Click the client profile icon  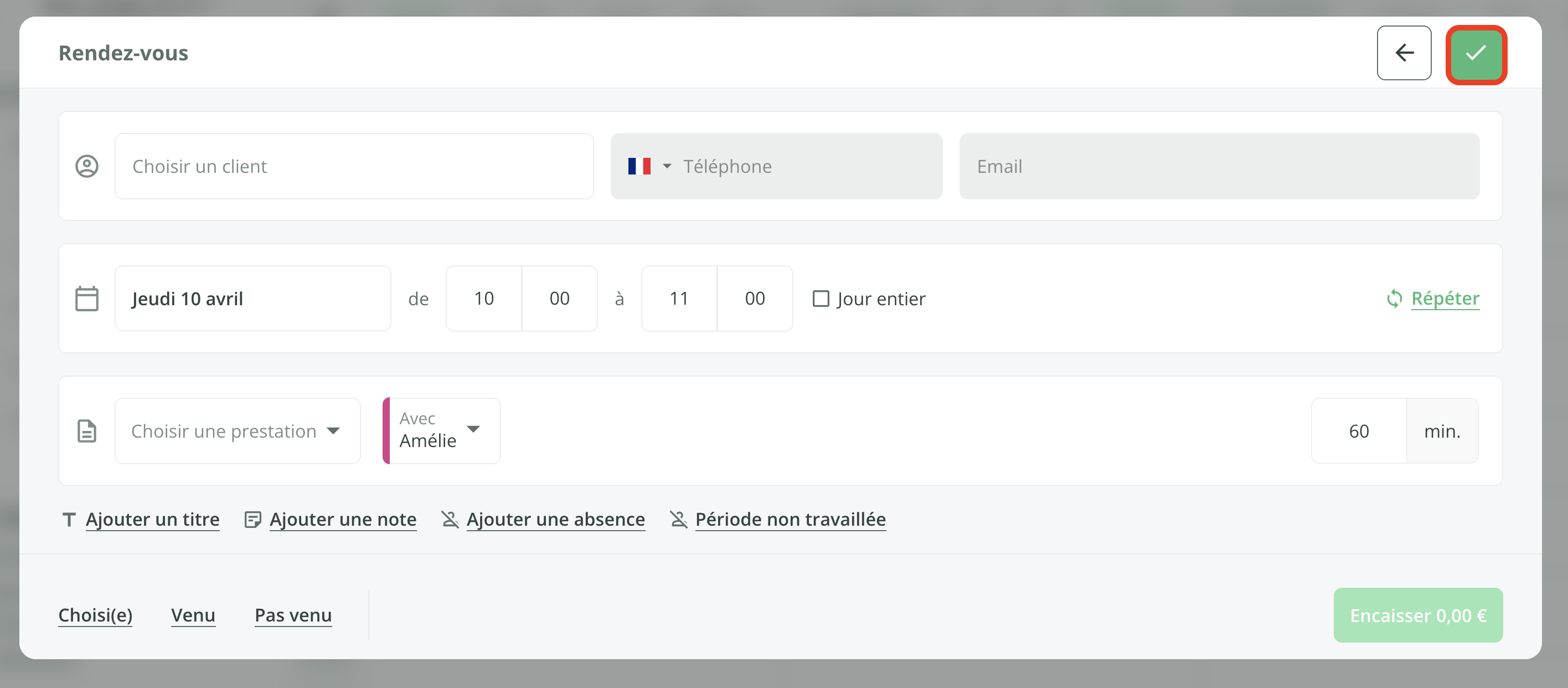pyautogui.click(x=87, y=166)
